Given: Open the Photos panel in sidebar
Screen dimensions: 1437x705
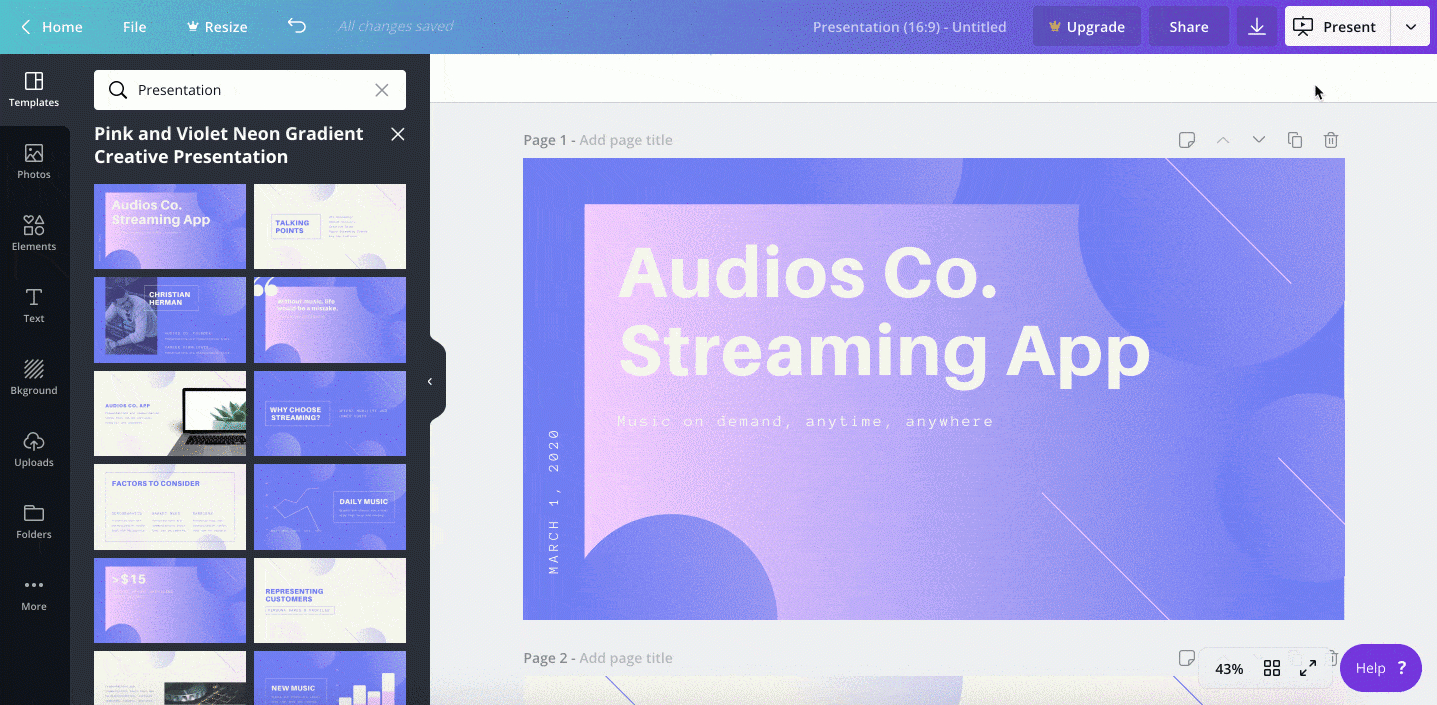Looking at the screenshot, I should pyautogui.click(x=34, y=161).
